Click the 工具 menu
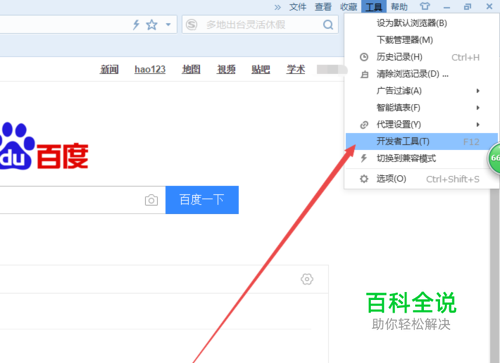Screen dimensions: 500x363 374,7
